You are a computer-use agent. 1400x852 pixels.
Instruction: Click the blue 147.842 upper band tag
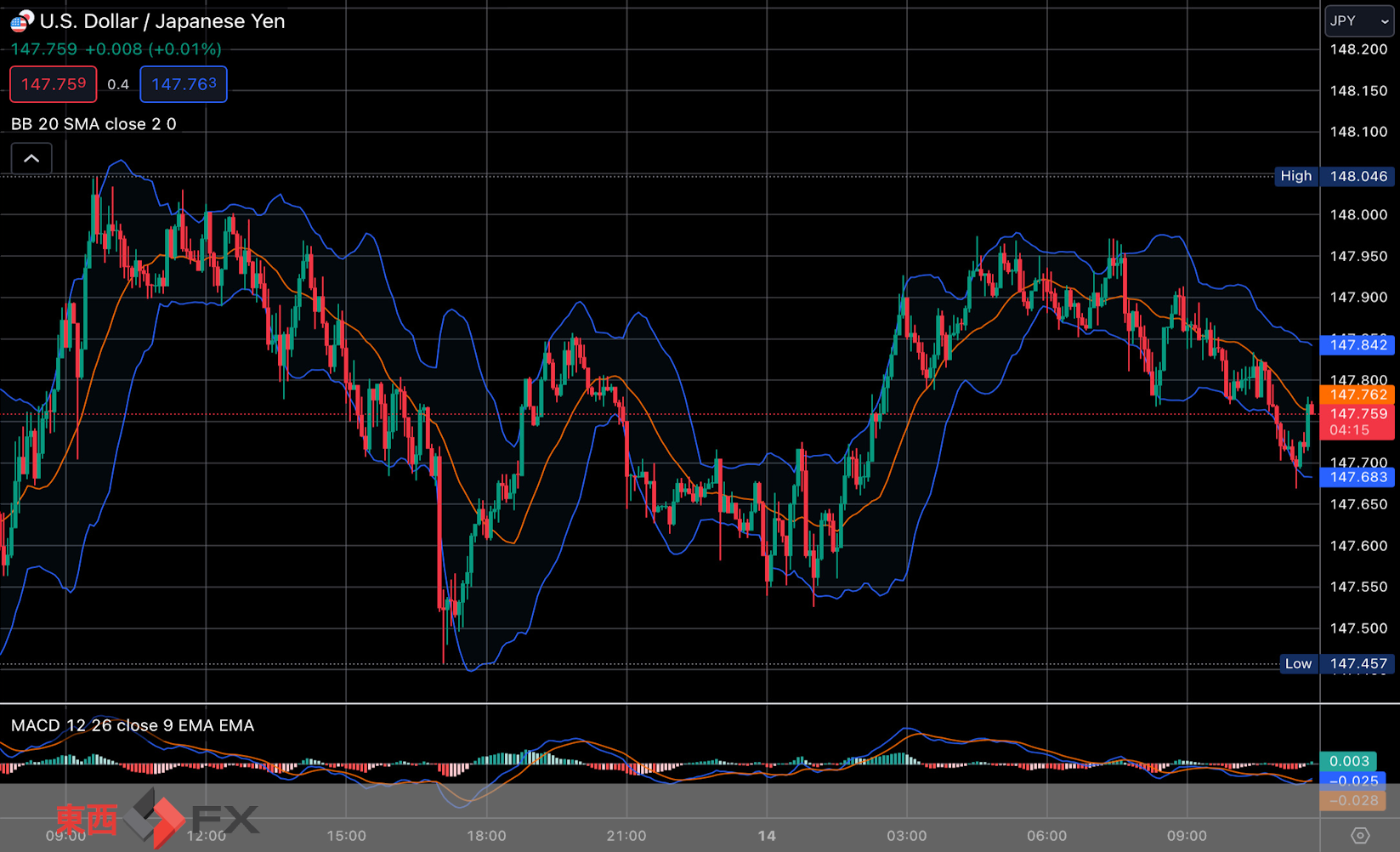point(1357,344)
